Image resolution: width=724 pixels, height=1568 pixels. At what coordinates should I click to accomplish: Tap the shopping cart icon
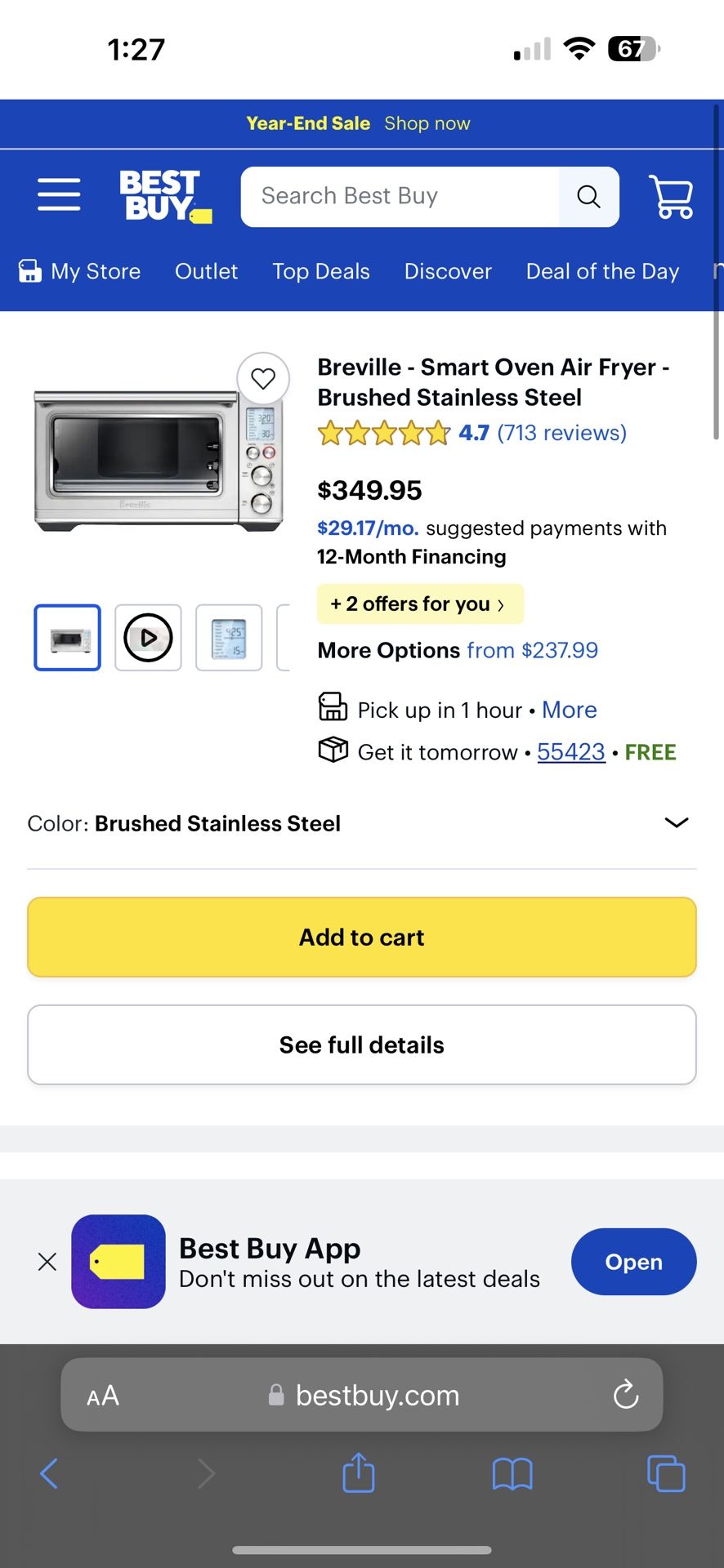point(671,197)
